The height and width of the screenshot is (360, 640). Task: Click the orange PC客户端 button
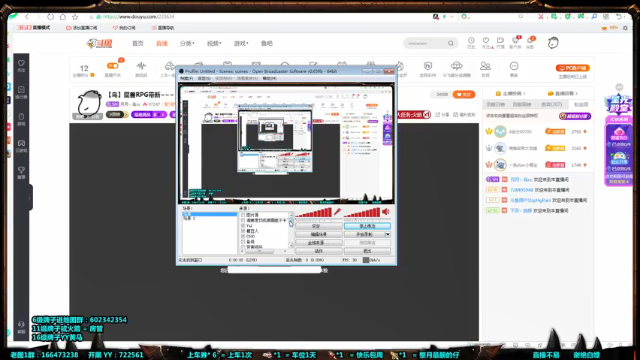pyautogui.click(x=572, y=68)
